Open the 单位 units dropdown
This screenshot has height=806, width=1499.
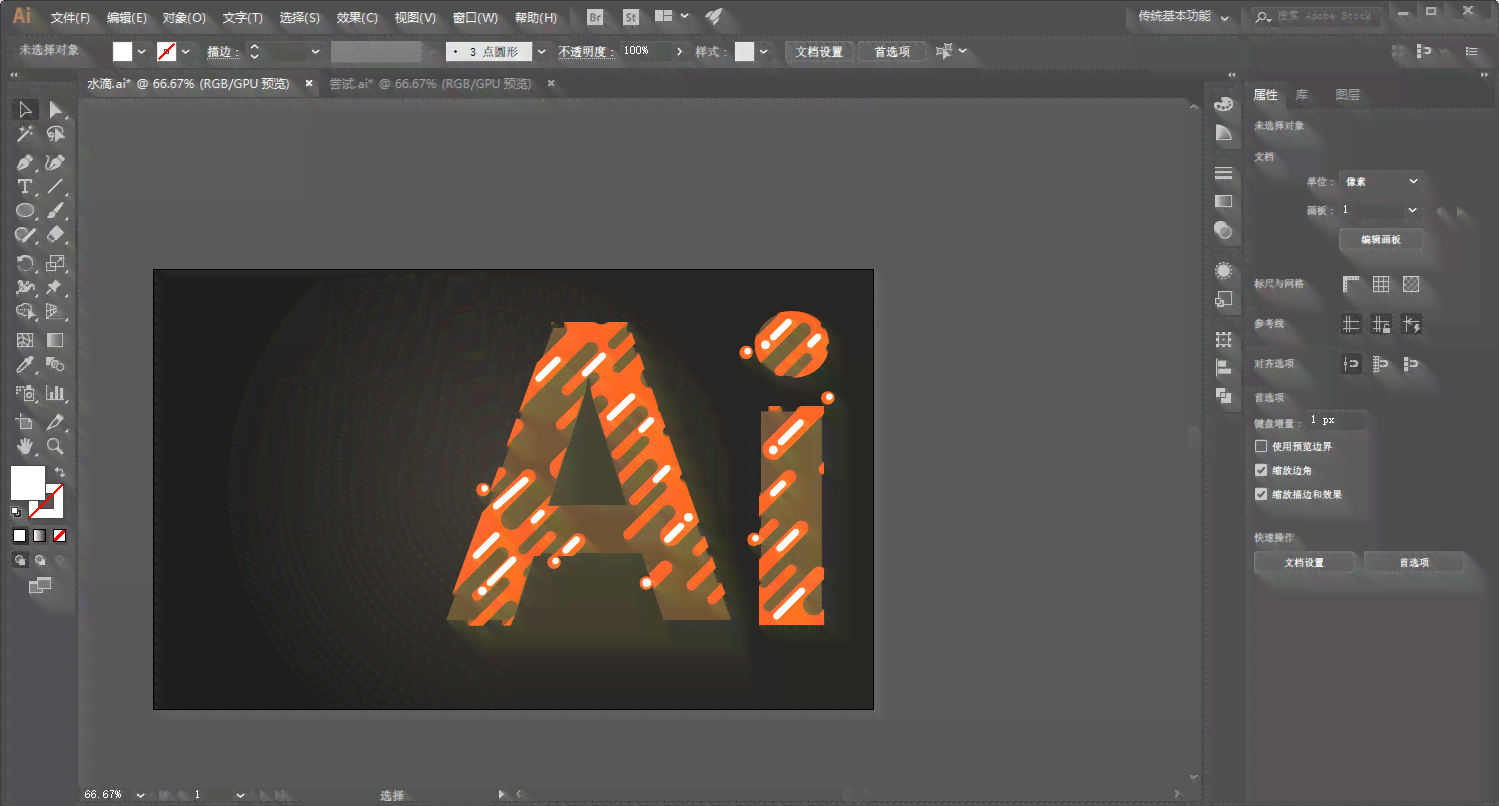pyautogui.click(x=1381, y=181)
